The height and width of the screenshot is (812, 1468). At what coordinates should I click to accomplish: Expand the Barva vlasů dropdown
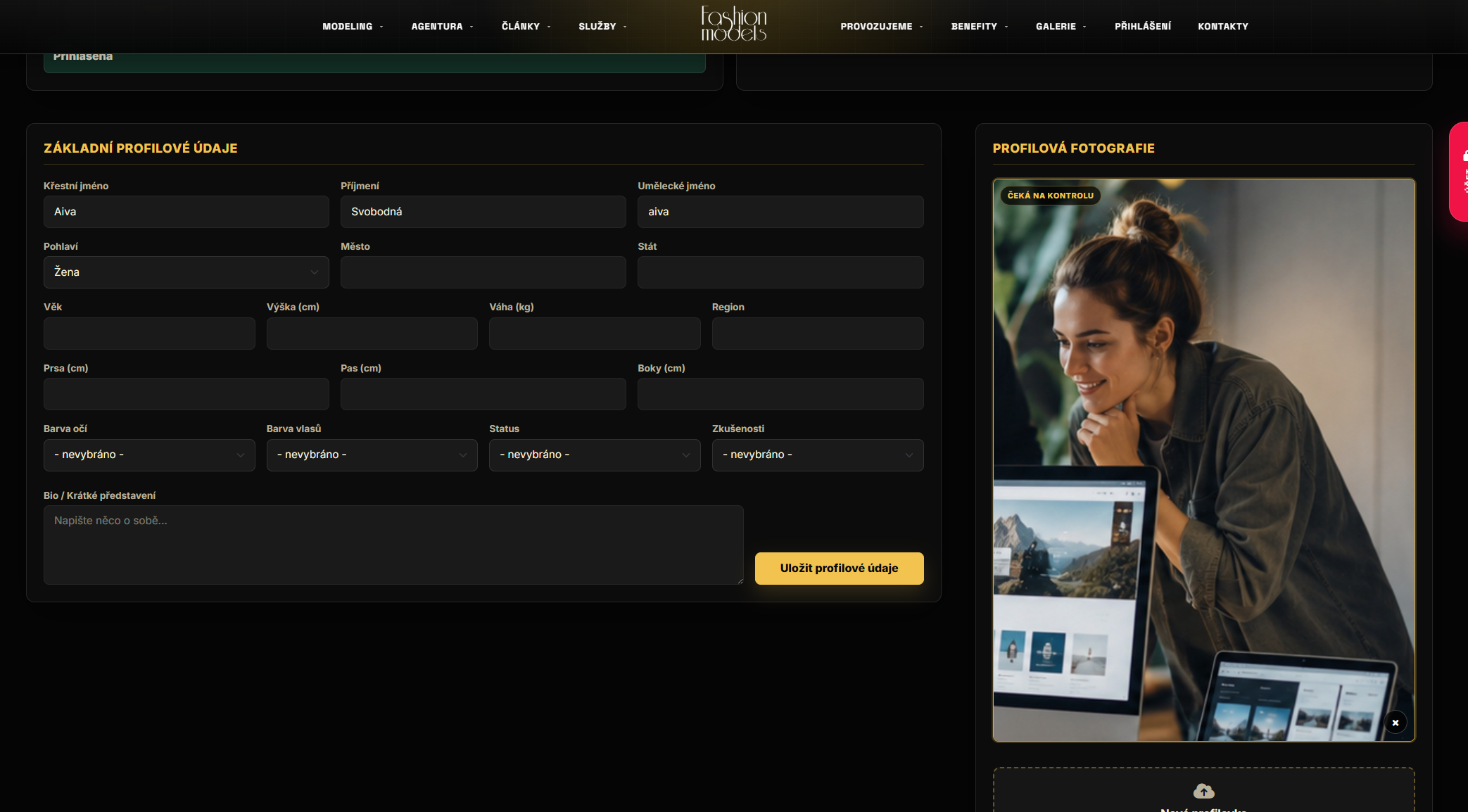[372, 455]
